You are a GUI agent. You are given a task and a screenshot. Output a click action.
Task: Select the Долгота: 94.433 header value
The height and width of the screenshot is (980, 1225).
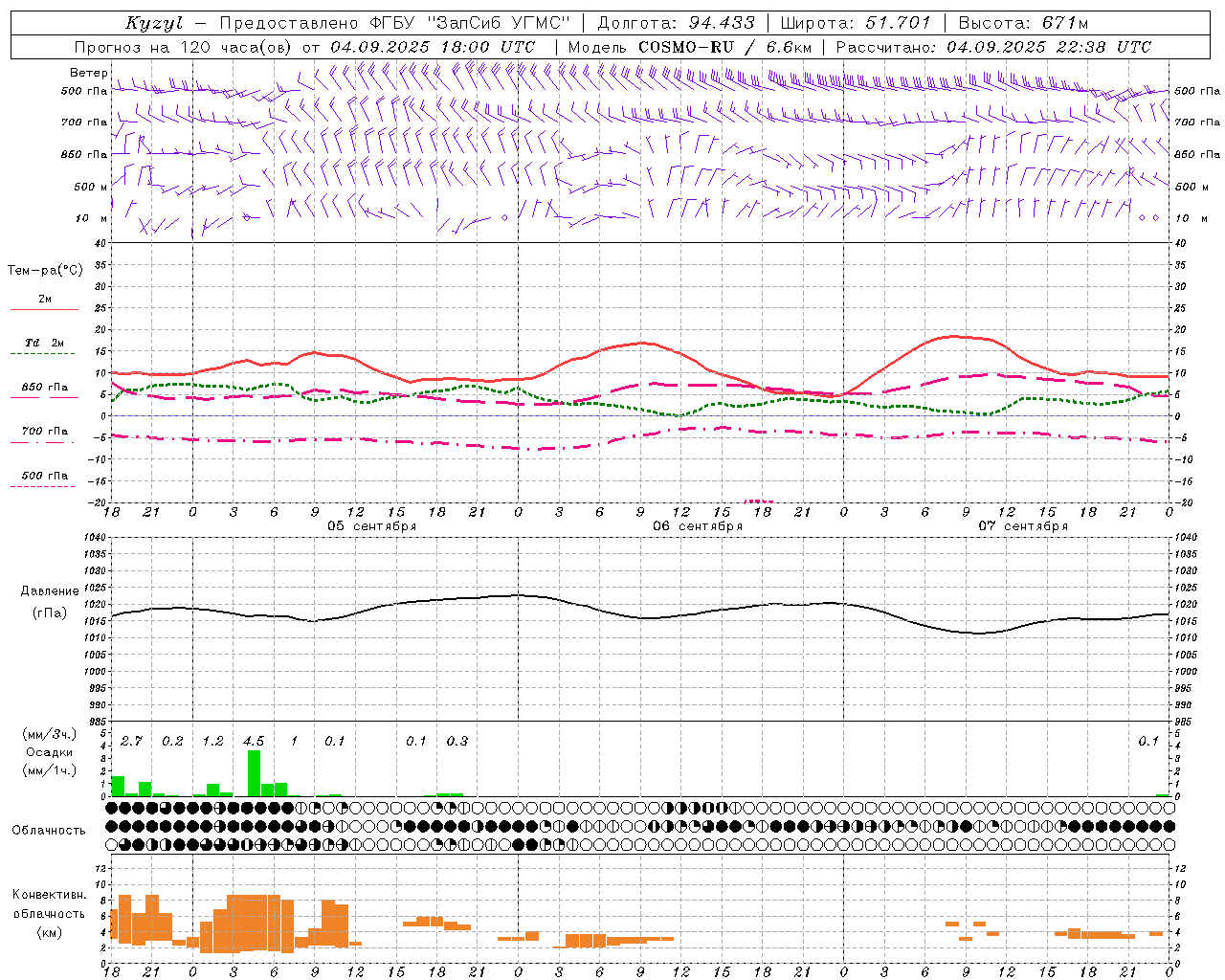click(676, 23)
